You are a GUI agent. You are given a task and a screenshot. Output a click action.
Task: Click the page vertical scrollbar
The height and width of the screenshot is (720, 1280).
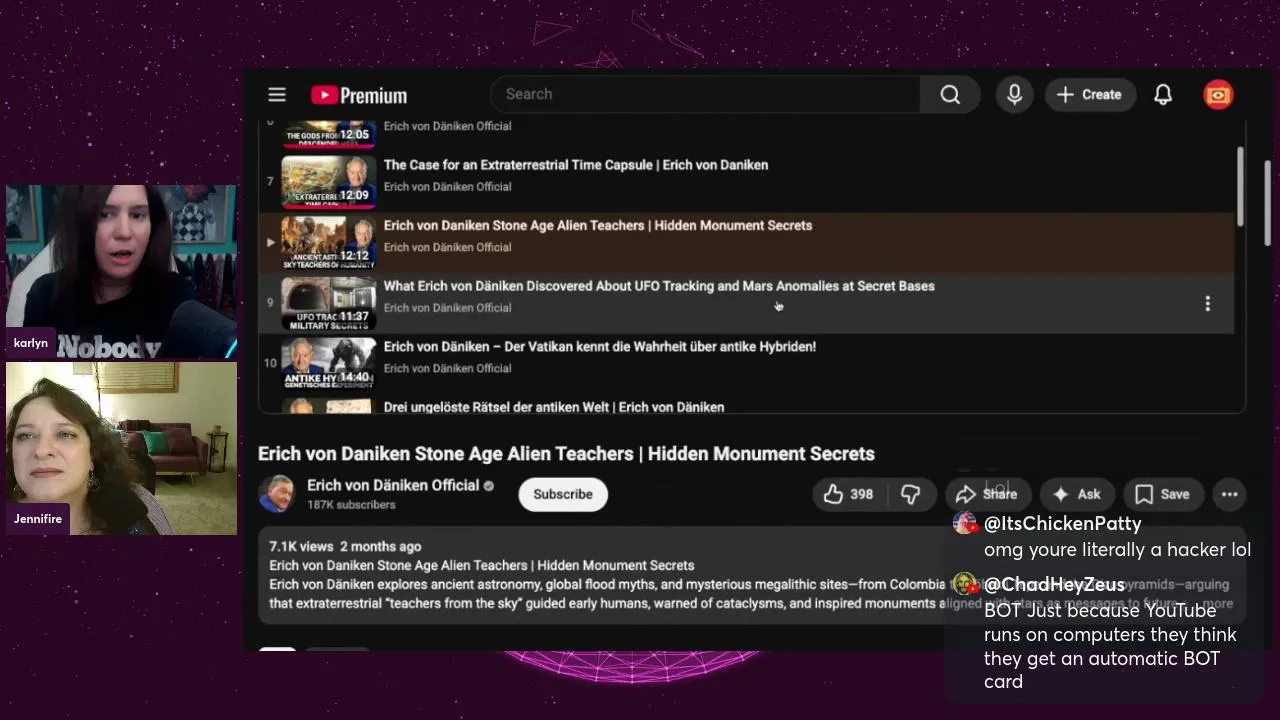coord(1267,203)
